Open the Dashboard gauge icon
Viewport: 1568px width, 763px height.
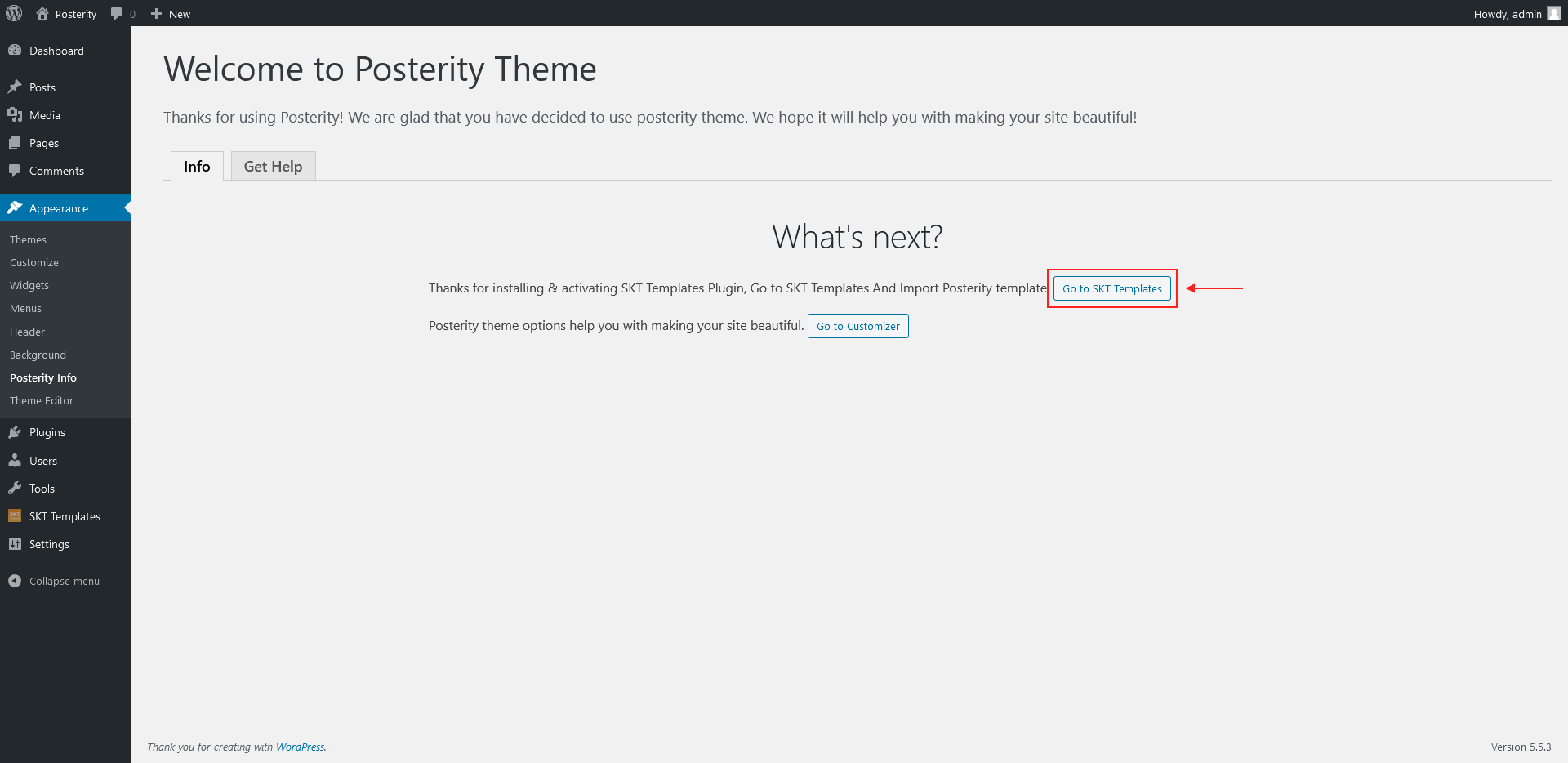(x=15, y=51)
